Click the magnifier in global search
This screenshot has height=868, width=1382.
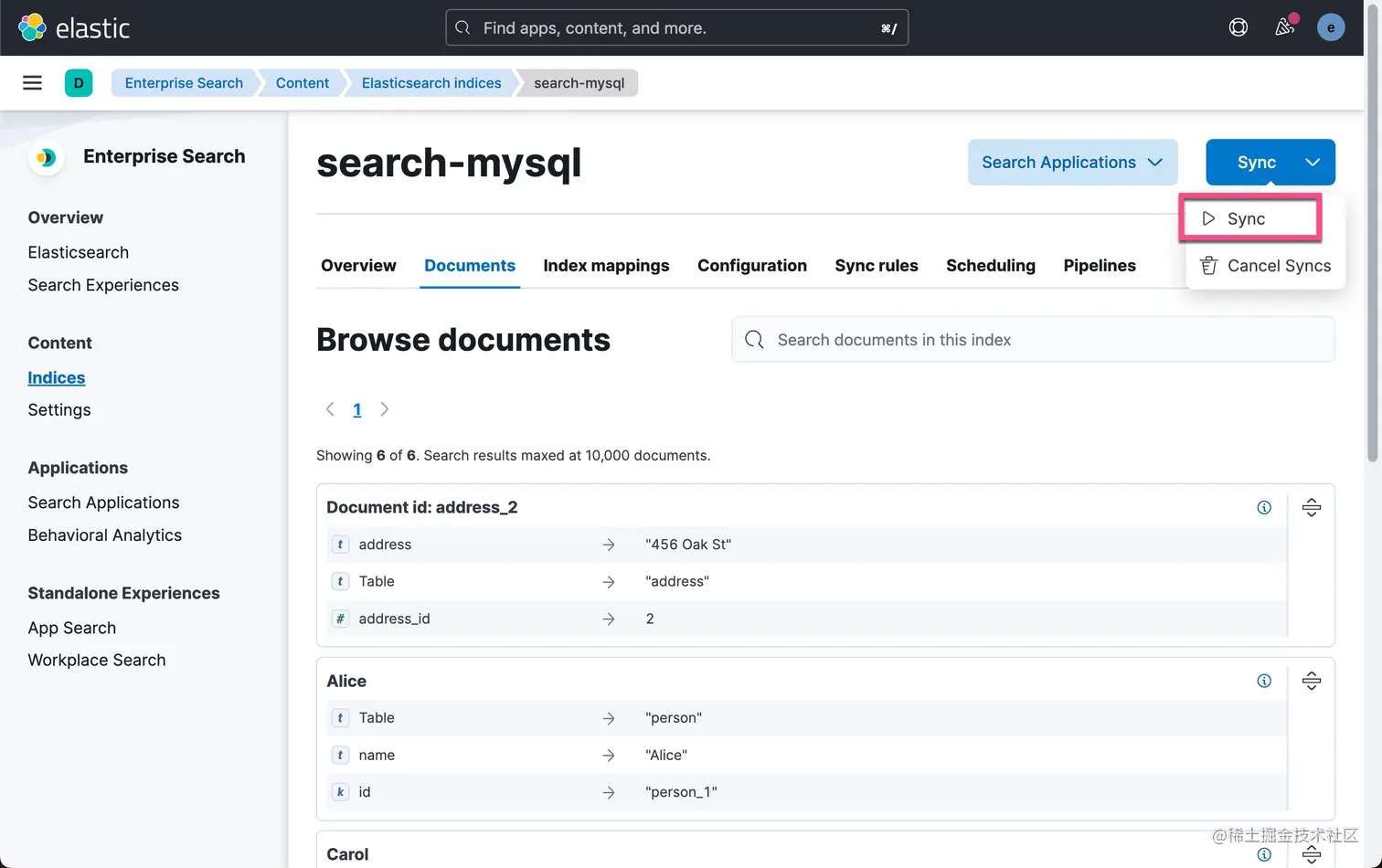click(463, 27)
